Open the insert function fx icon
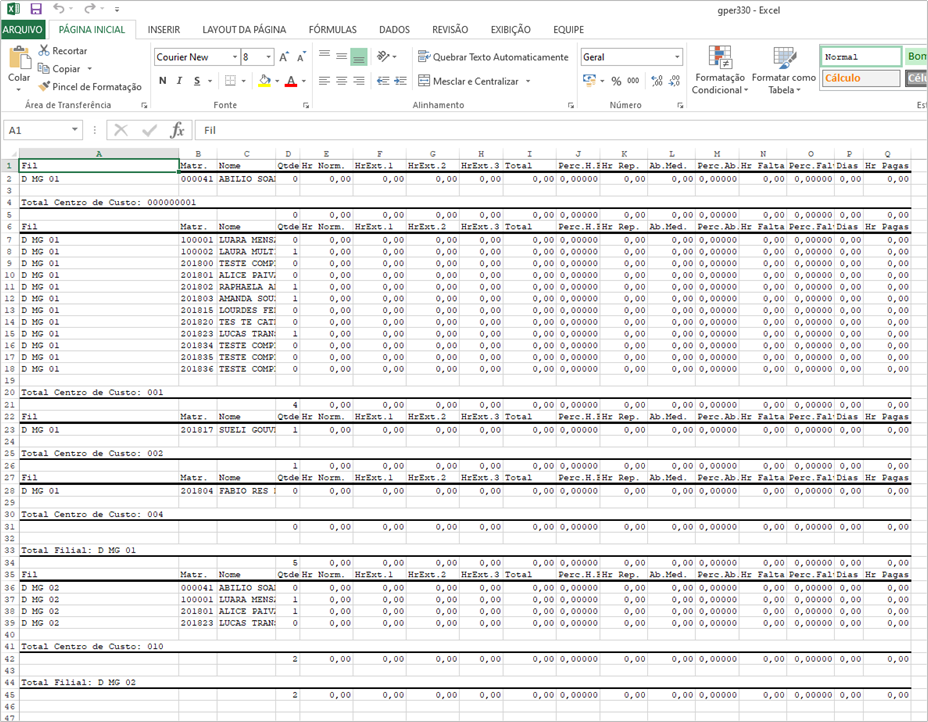The height and width of the screenshot is (722, 928). 177,130
